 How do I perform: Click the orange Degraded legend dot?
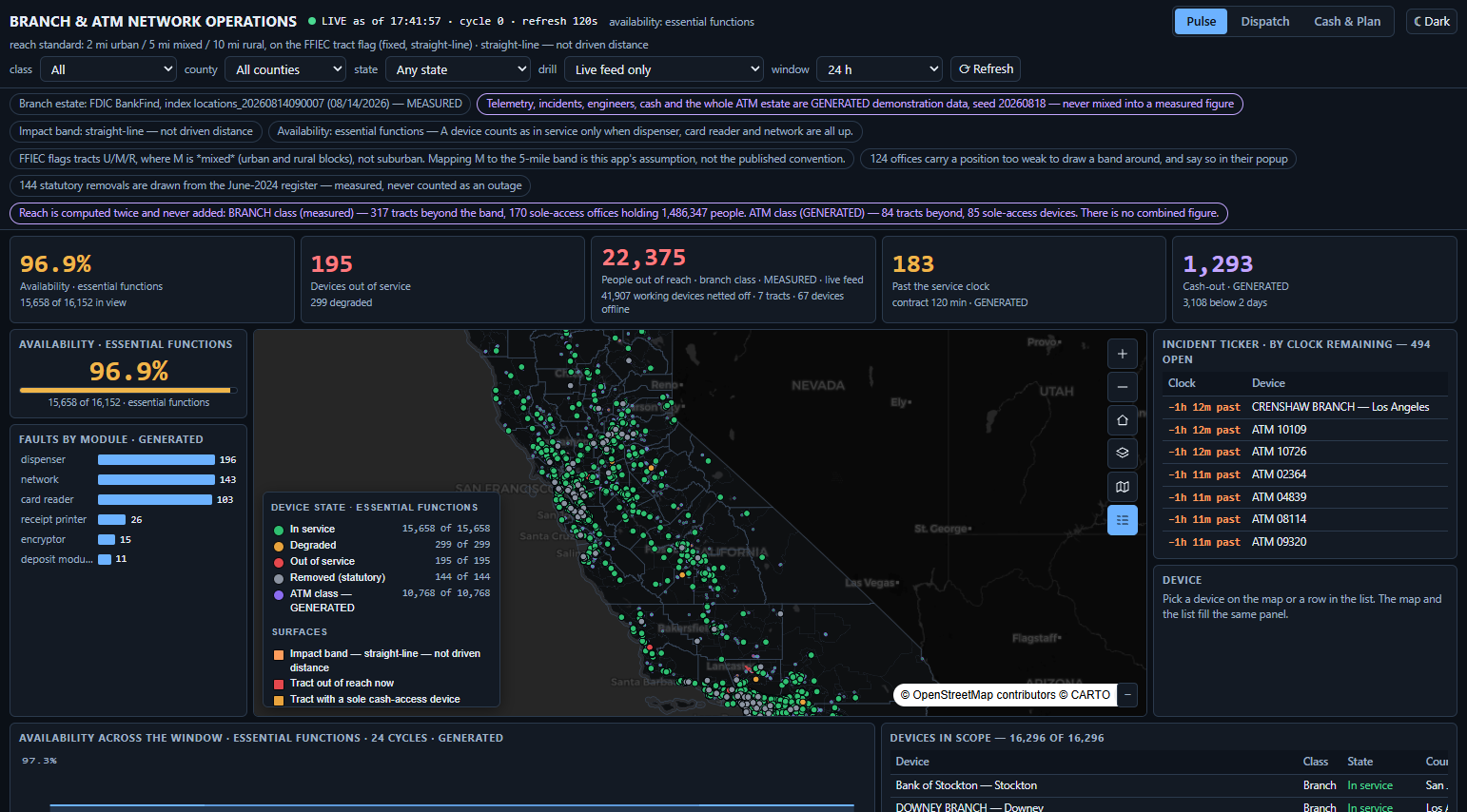pos(279,546)
